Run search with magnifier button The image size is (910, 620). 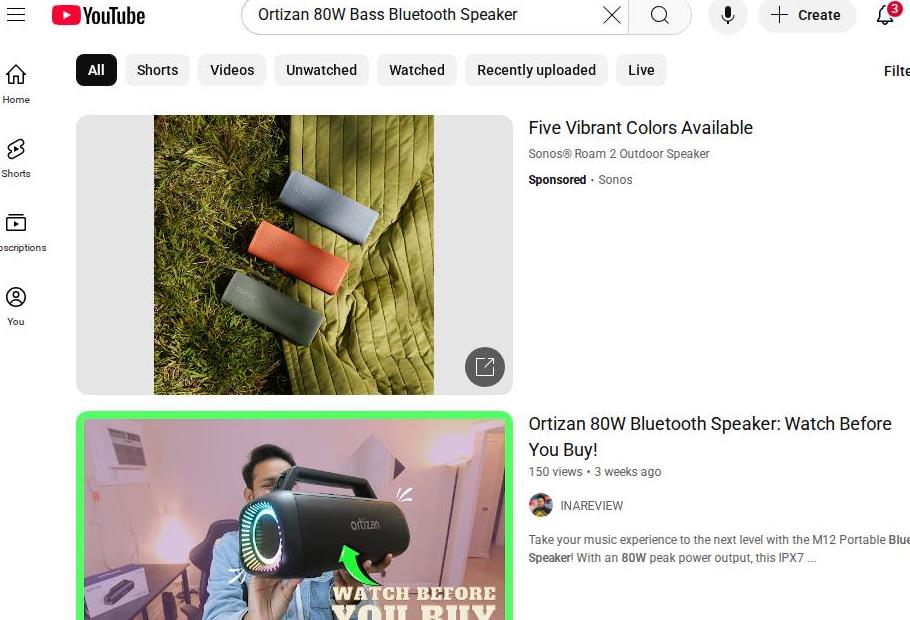(x=659, y=15)
